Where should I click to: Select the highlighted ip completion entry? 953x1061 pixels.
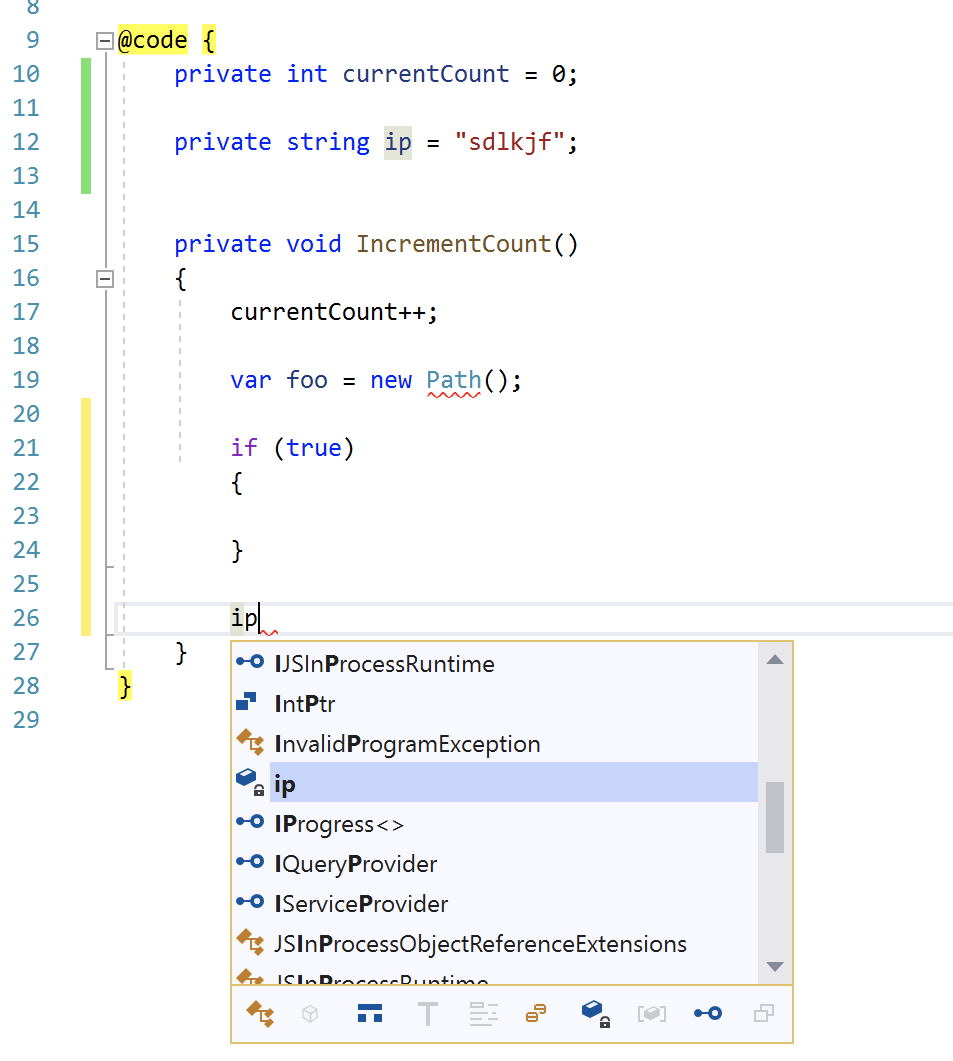[285, 783]
